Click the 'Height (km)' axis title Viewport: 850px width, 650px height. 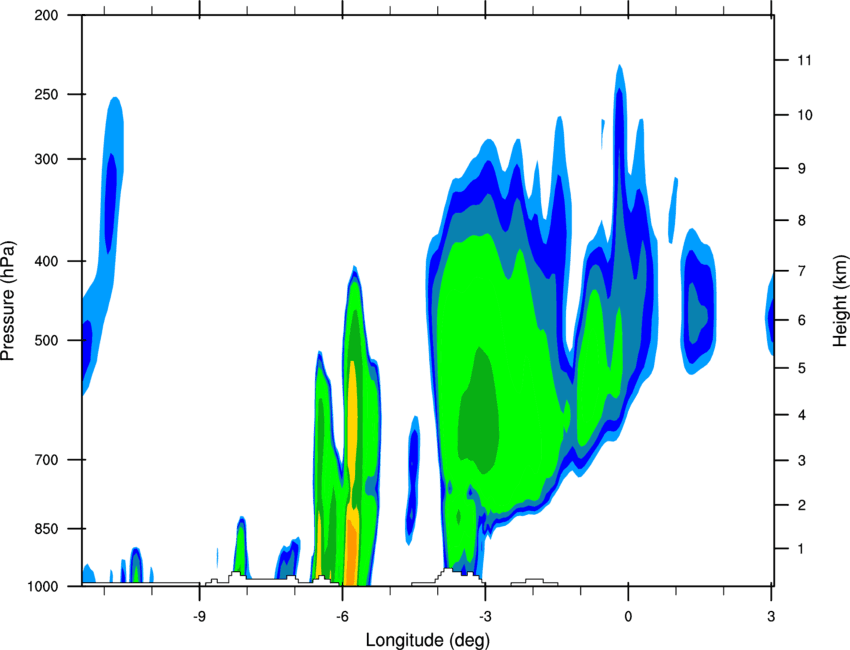(840, 300)
